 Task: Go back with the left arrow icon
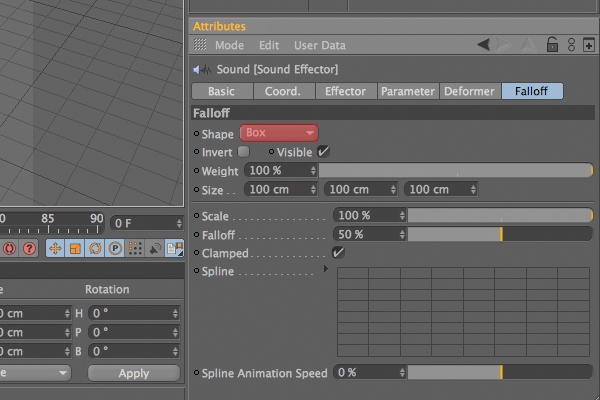tap(484, 45)
